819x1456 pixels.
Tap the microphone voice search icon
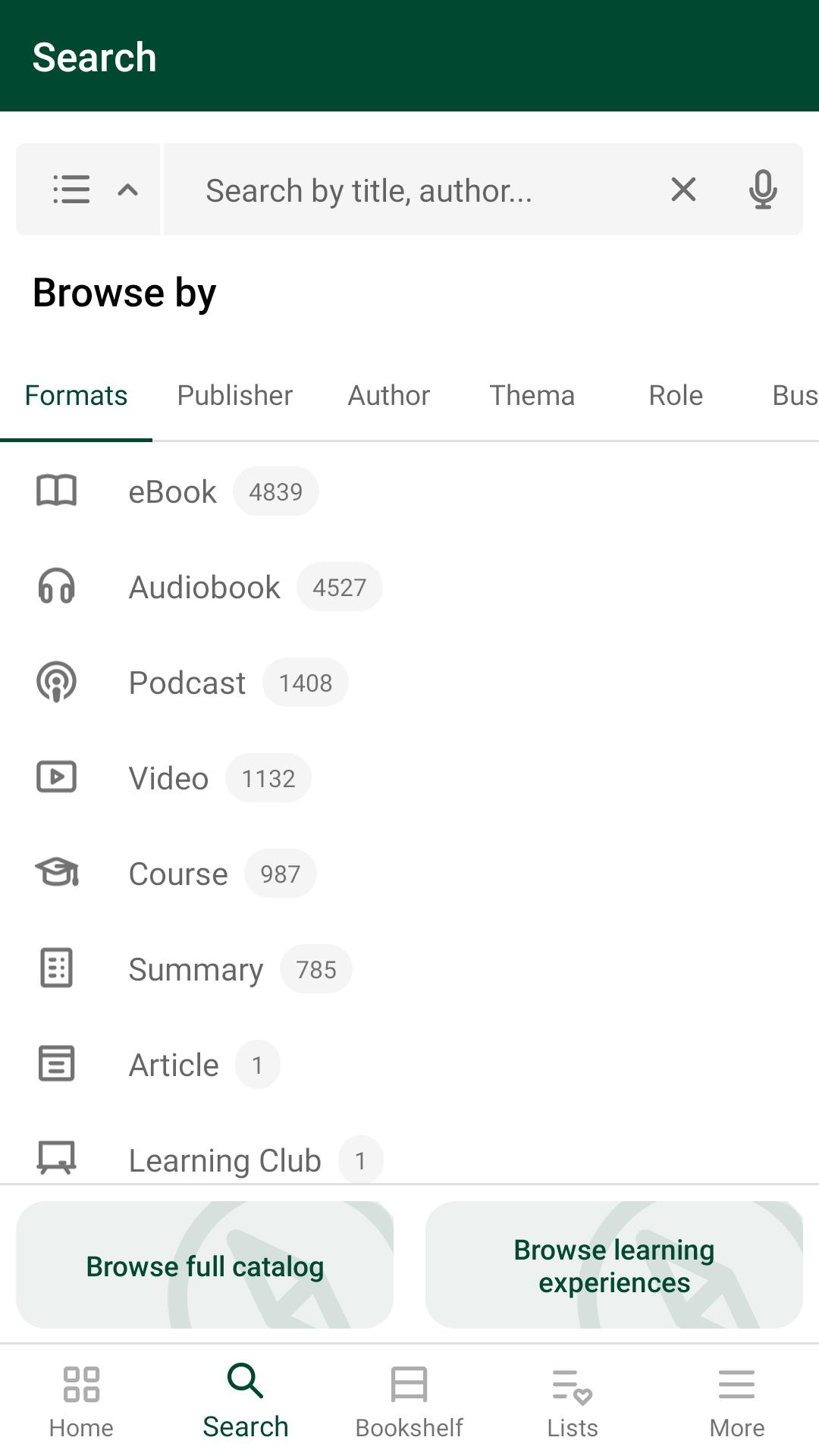pos(762,189)
